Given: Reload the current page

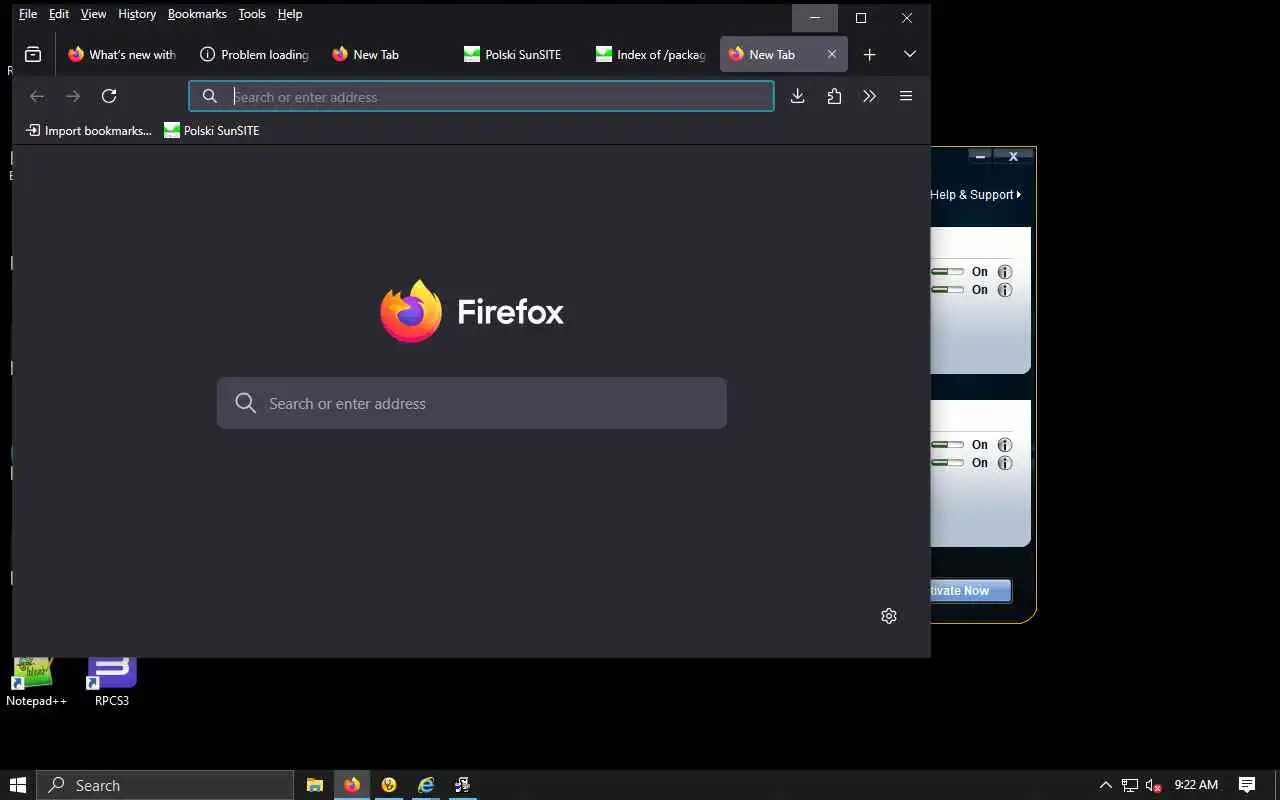Looking at the screenshot, I should click(x=109, y=96).
